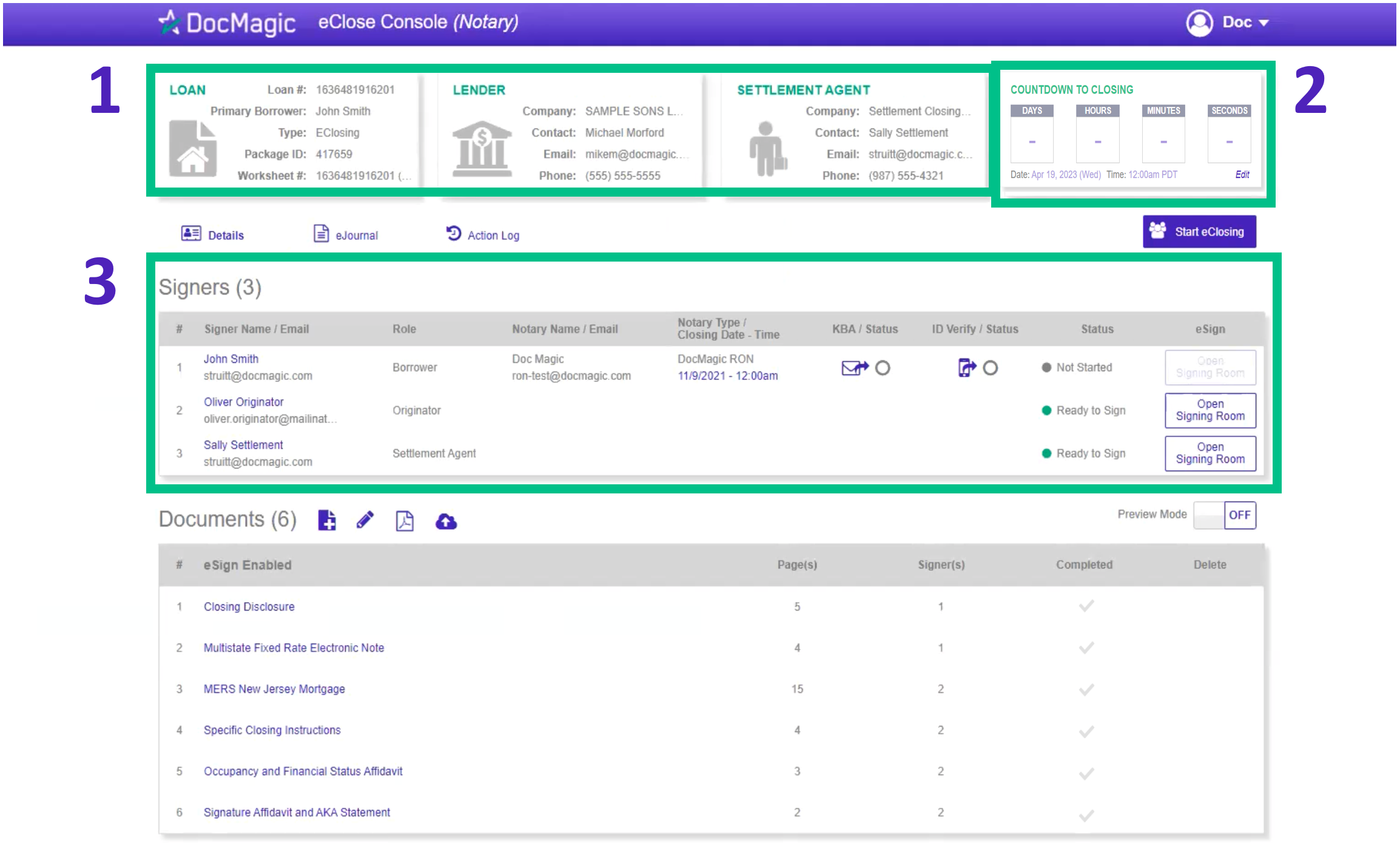Click the Action Log history icon
Screen dimensions: 1400x843
(x=454, y=233)
